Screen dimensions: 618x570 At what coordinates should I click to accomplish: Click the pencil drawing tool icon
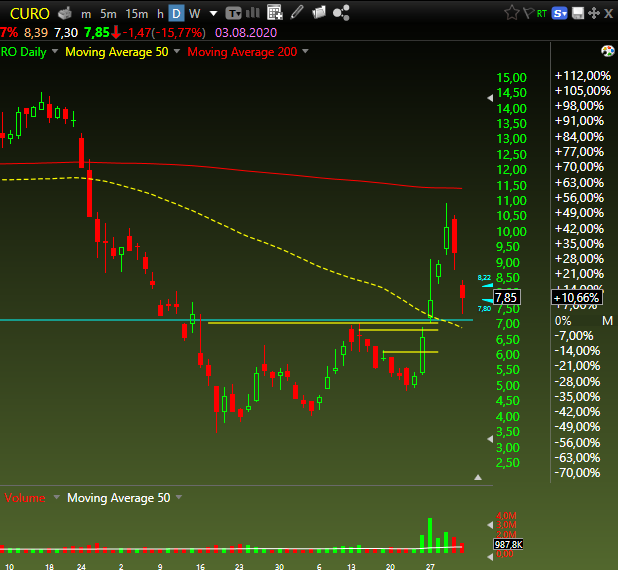coord(296,13)
